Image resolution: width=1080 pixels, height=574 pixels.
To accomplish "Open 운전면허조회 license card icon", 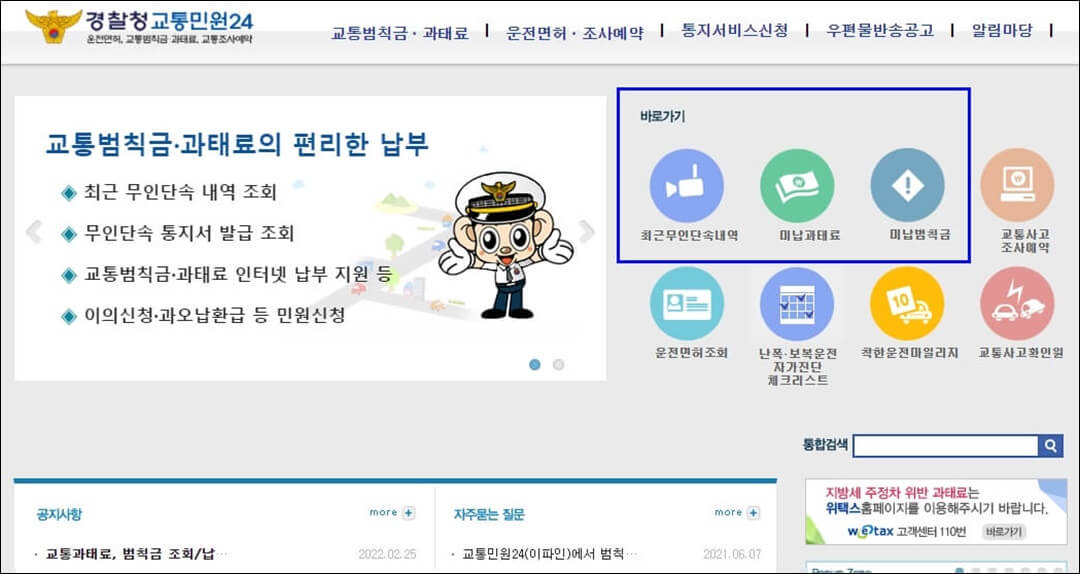I will click(686, 304).
